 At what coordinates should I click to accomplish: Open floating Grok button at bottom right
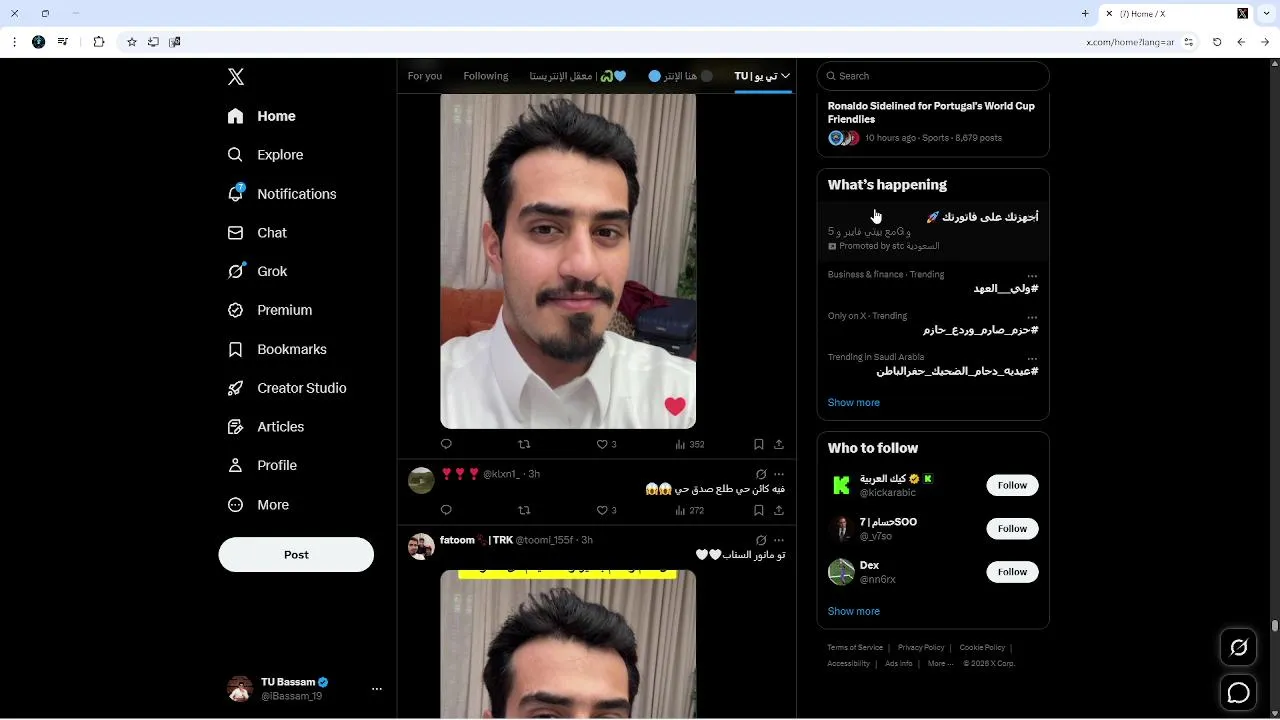click(x=1239, y=648)
